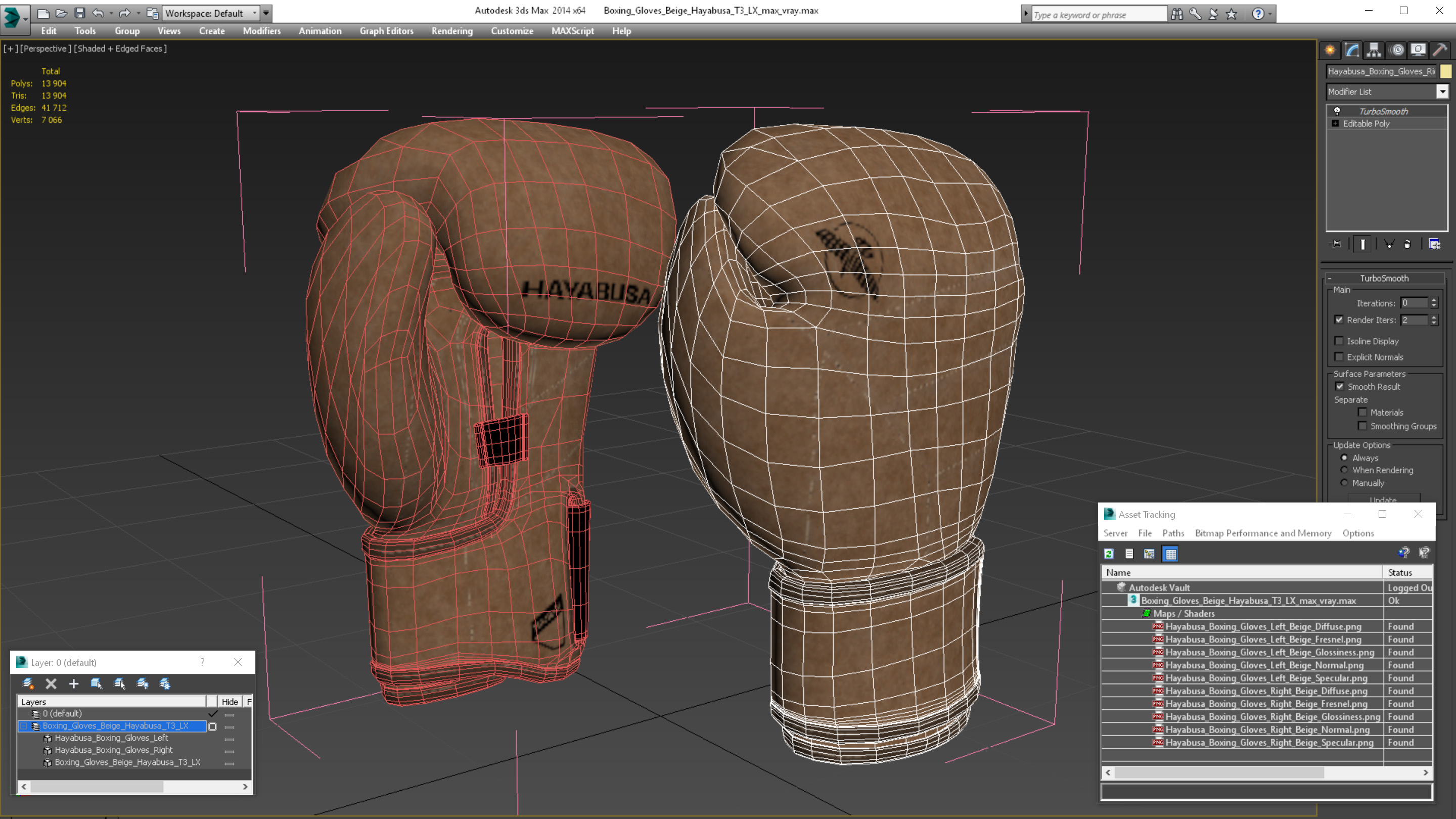Click Refresh icon in Asset Tracking
Image resolution: width=1456 pixels, height=819 pixels.
coord(1109,554)
